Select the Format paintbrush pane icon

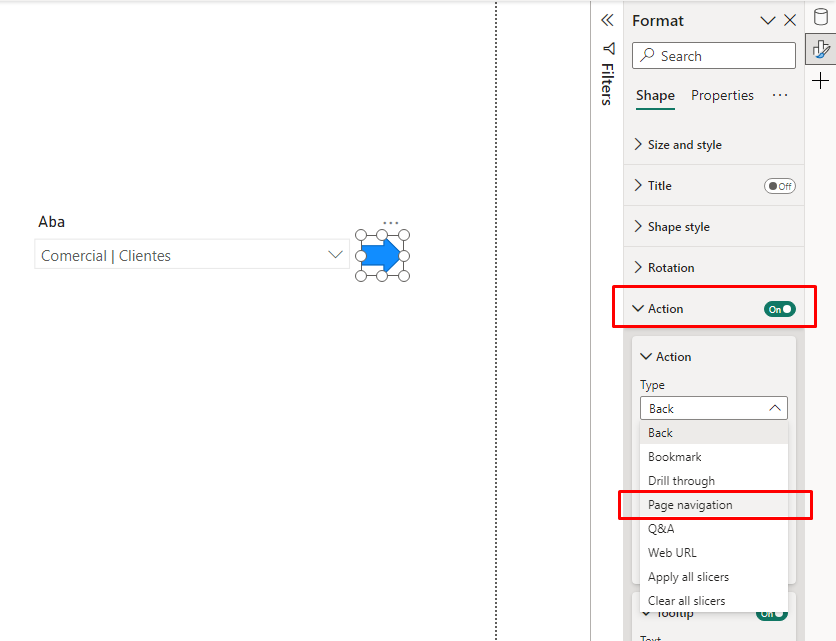pyautogui.click(x=821, y=49)
